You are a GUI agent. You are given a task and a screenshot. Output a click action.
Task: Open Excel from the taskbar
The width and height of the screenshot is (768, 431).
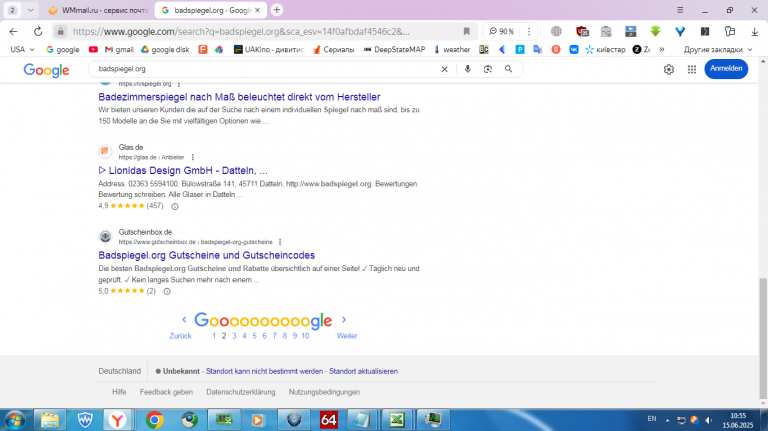point(397,420)
